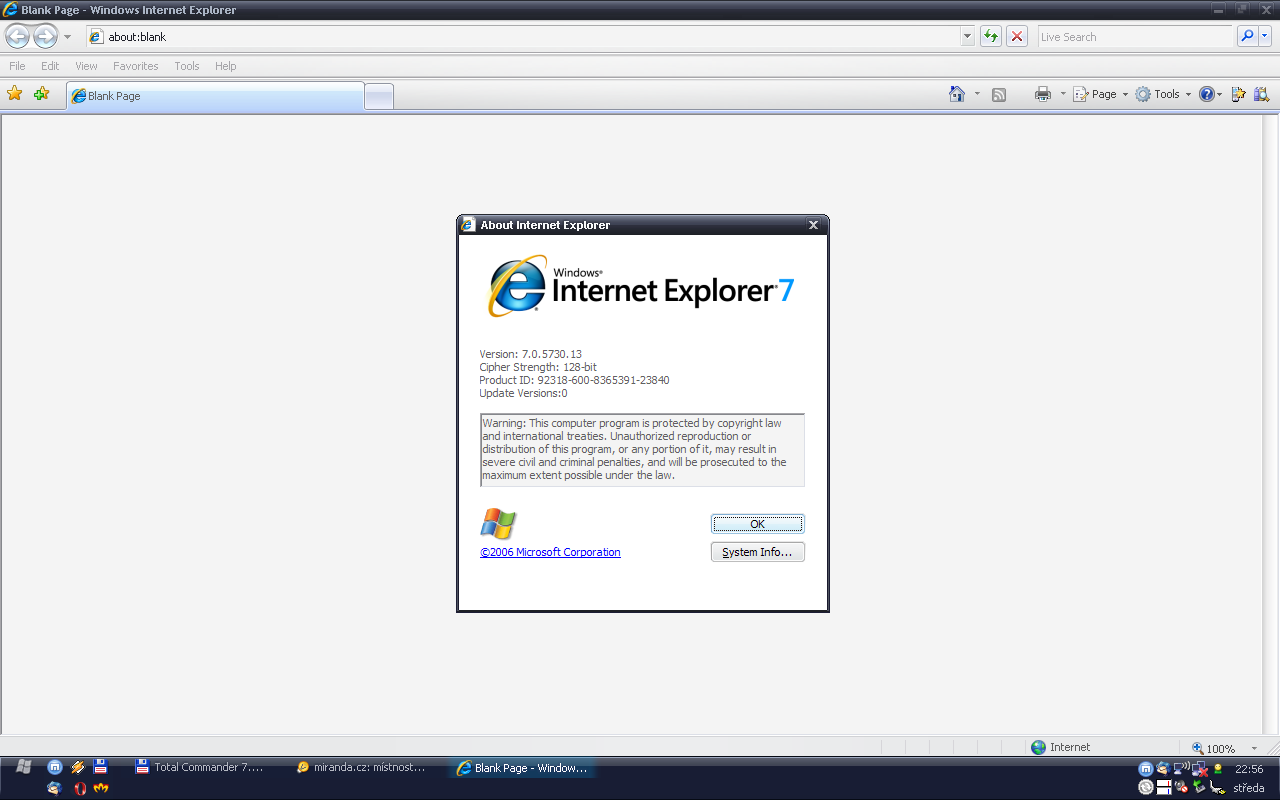Click the Home icon in command bar
The height and width of the screenshot is (800, 1280).
(x=957, y=94)
